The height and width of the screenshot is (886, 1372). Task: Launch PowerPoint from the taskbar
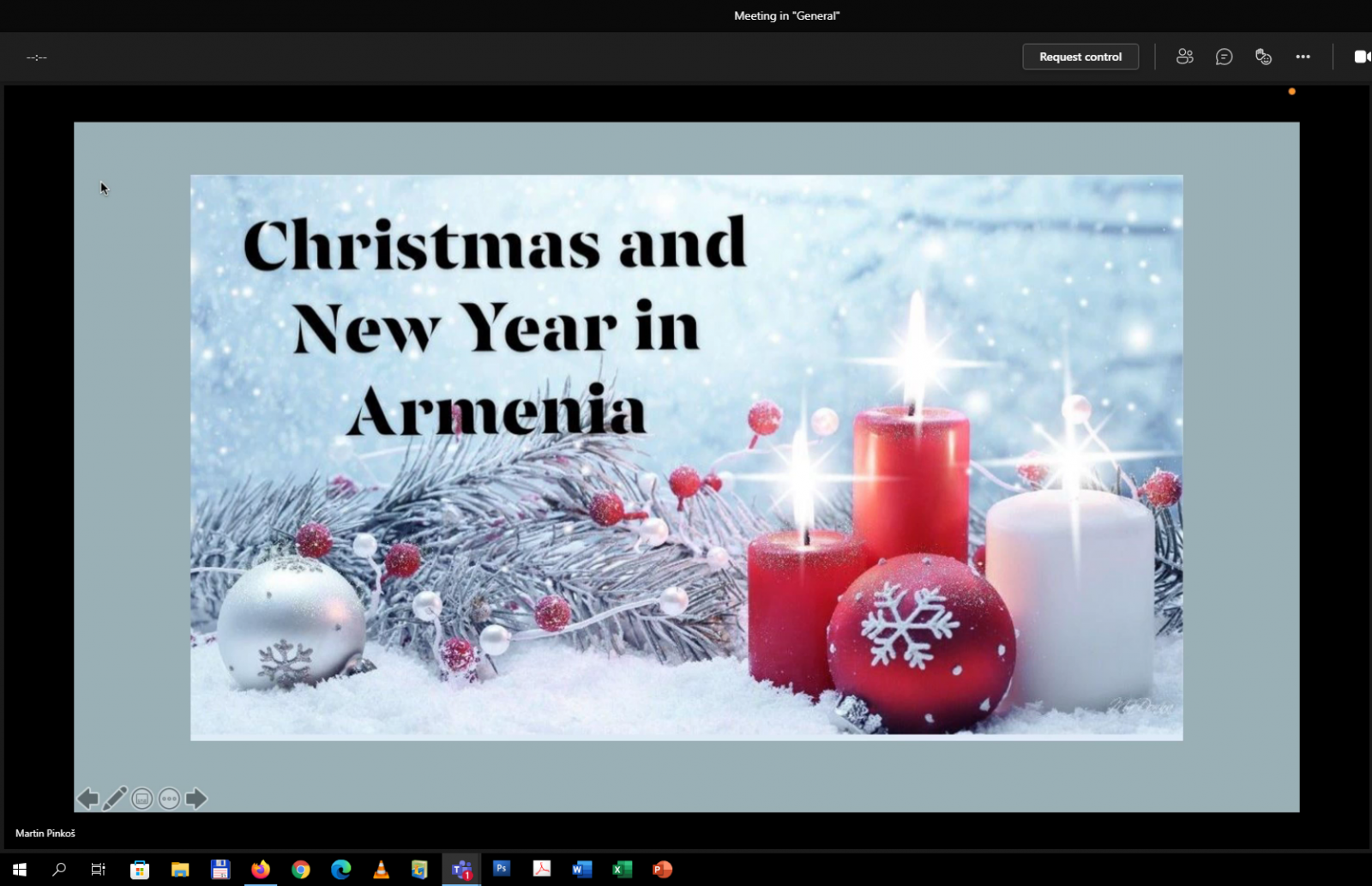pyautogui.click(x=662, y=869)
